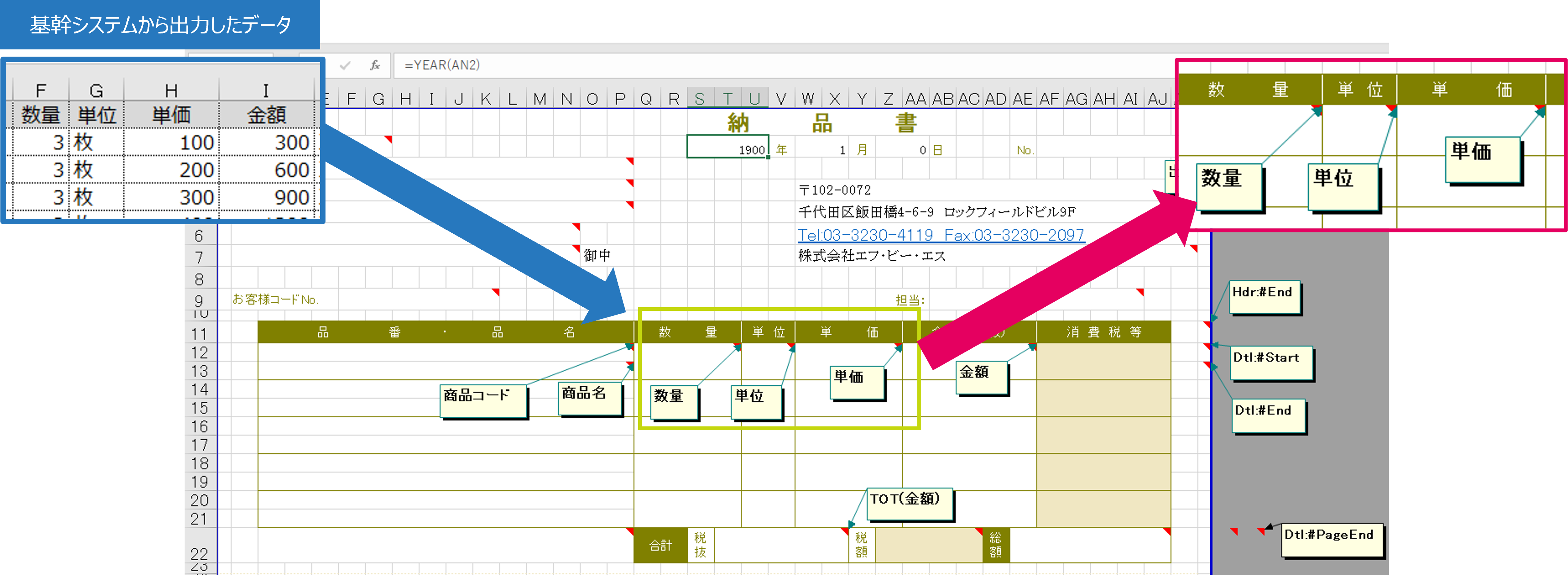The image size is (1568, 575).
Task: Select column header T
Action: (x=727, y=98)
